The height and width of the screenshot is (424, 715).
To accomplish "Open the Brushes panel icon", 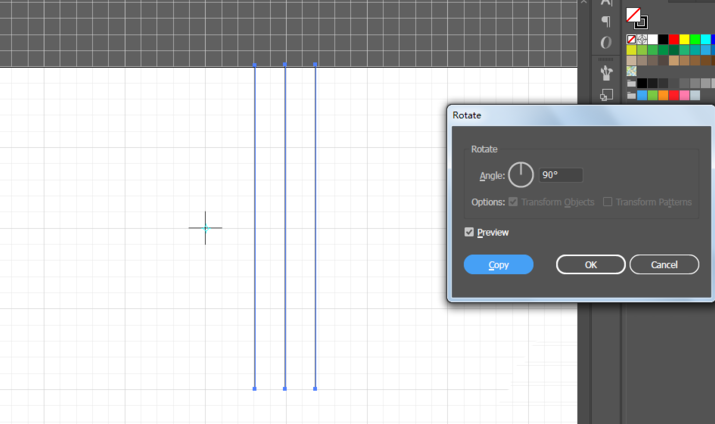I will [606, 73].
